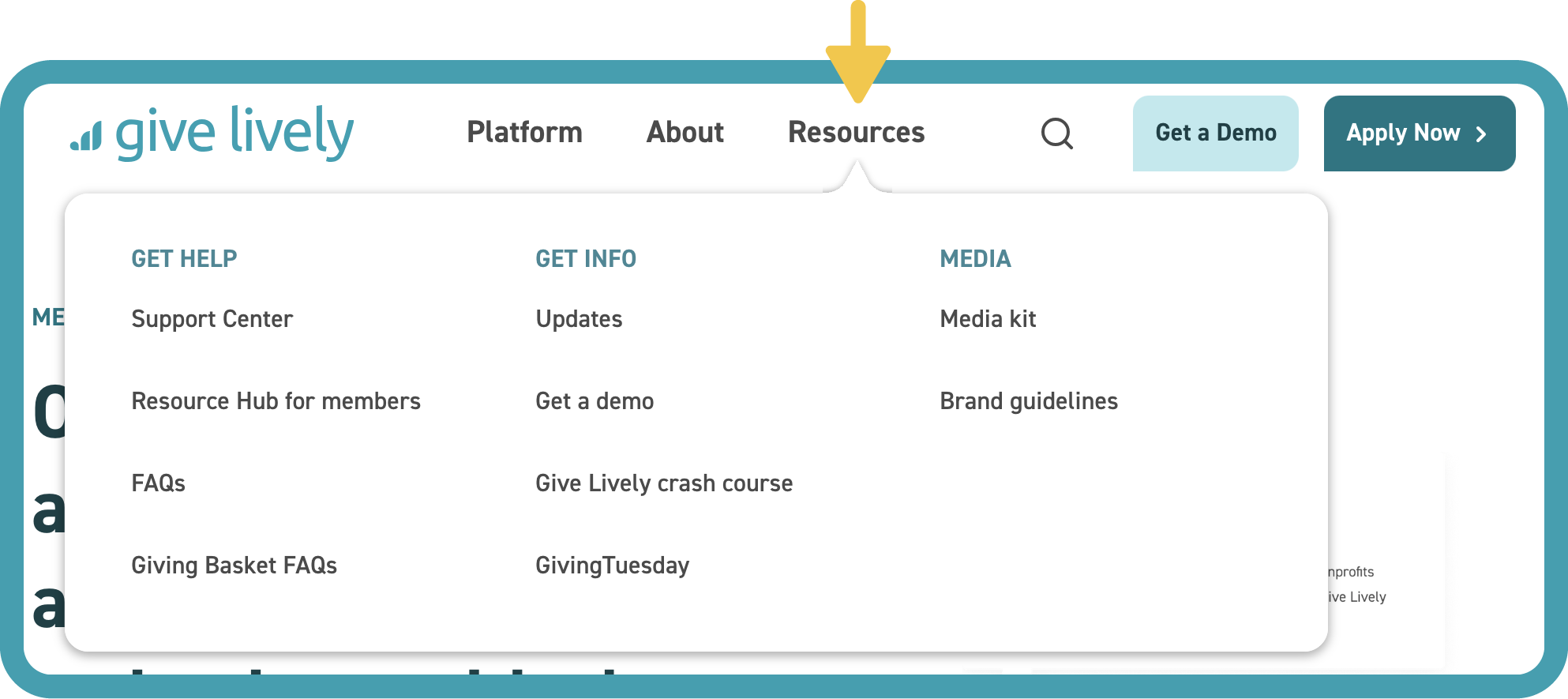Open the About menu
The height and width of the screenshot is (699, 1568).
pyautogui.click(x=685, y=132)
